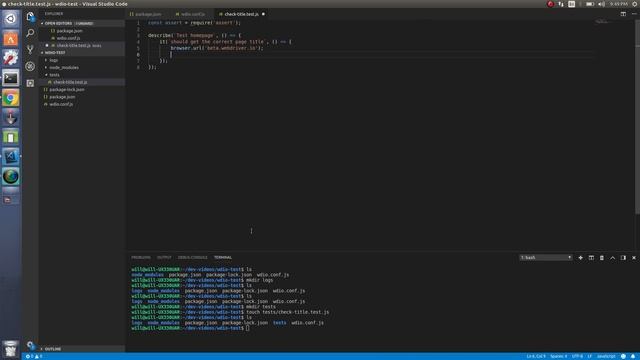The image size is (640, 360).
Task: Open the Problems panel tab
Action: point(141,258)
